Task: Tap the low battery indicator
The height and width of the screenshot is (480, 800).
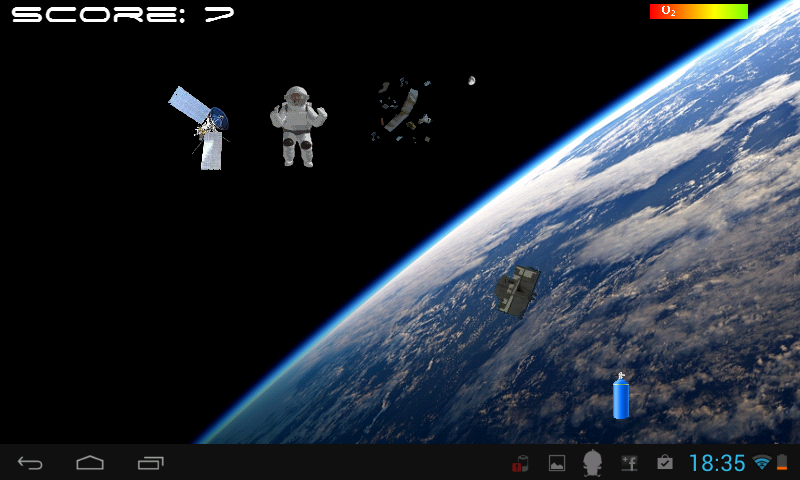Action: click(782, 463)
